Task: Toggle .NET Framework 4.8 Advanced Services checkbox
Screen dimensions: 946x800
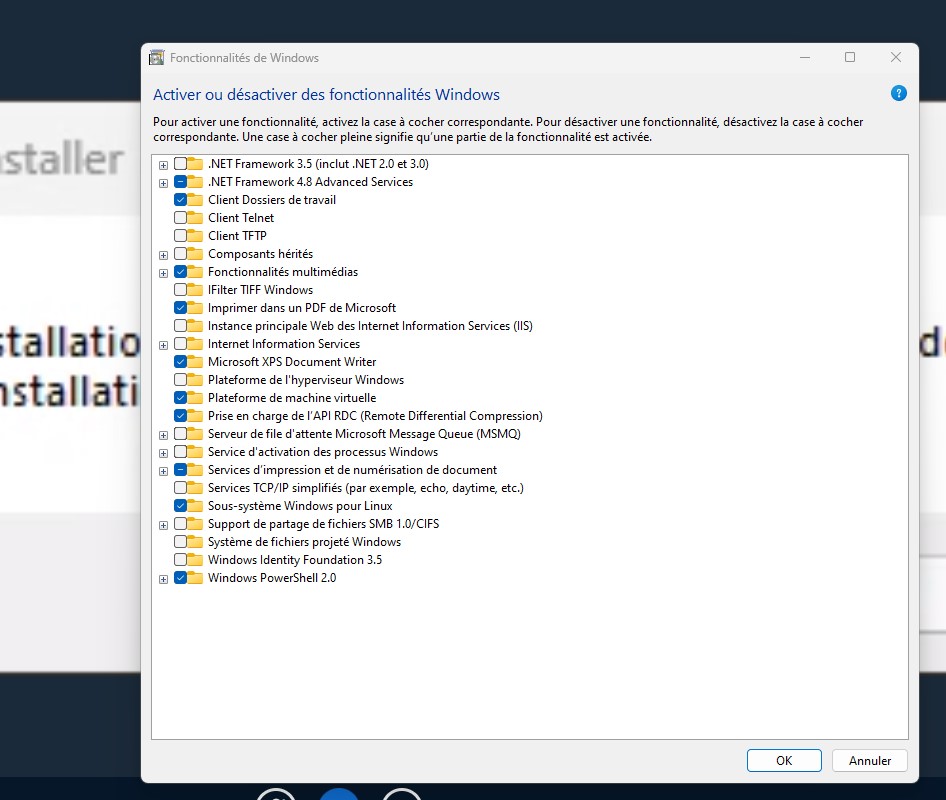Action: click(x=180, y=182)
